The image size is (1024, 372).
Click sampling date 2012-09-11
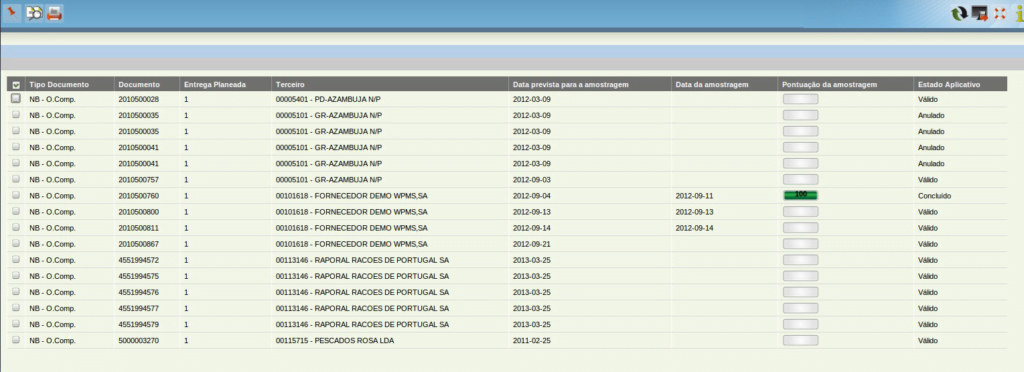(694, 196)
